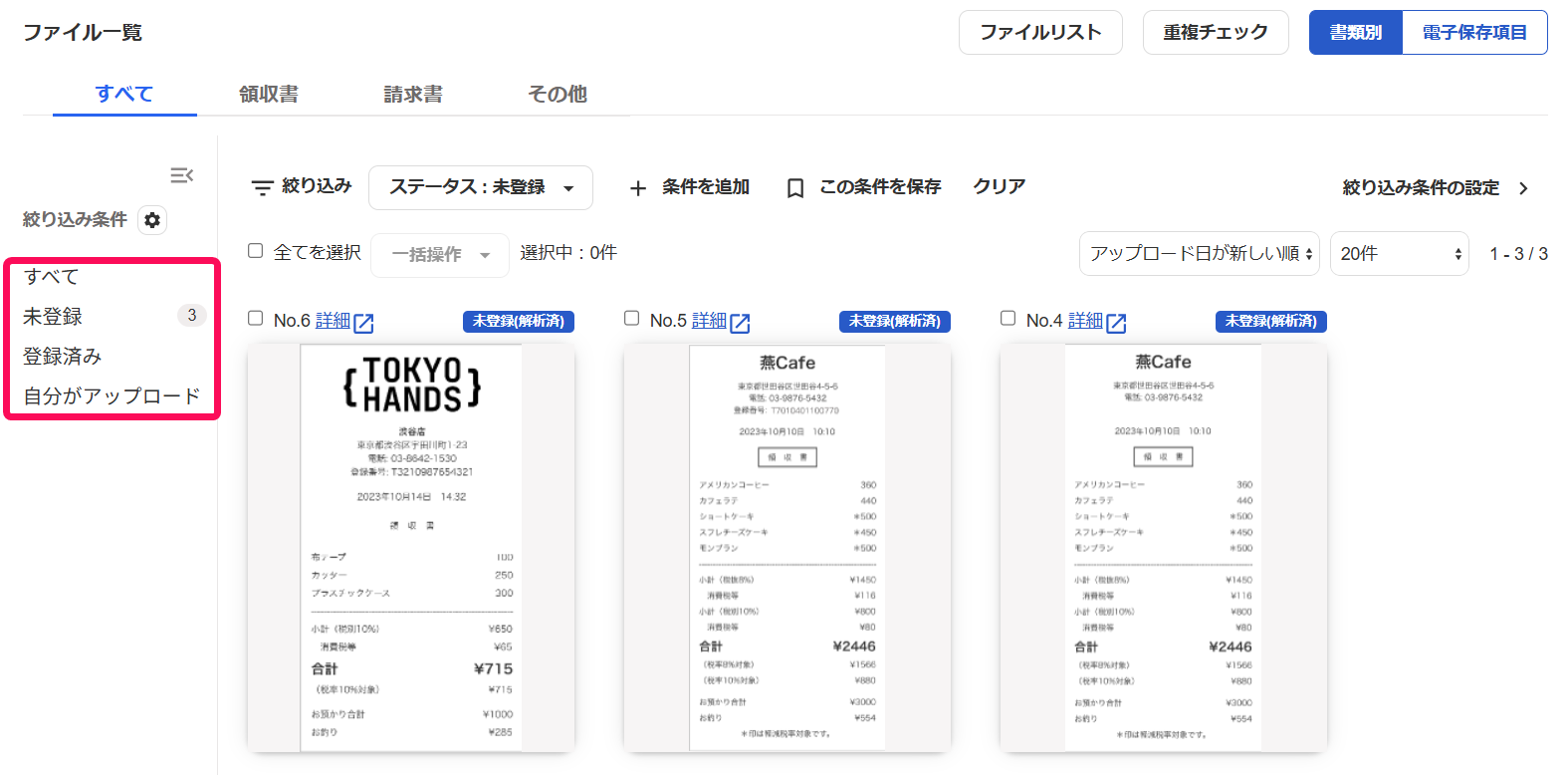Collapse the filter sidebar panel icon
This screenshot has height=775, width=1568.
[x=181, y=175]
